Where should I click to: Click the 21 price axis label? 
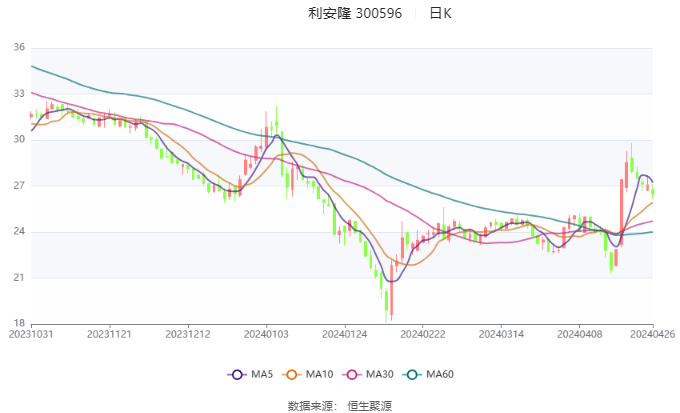pos(19,277)
